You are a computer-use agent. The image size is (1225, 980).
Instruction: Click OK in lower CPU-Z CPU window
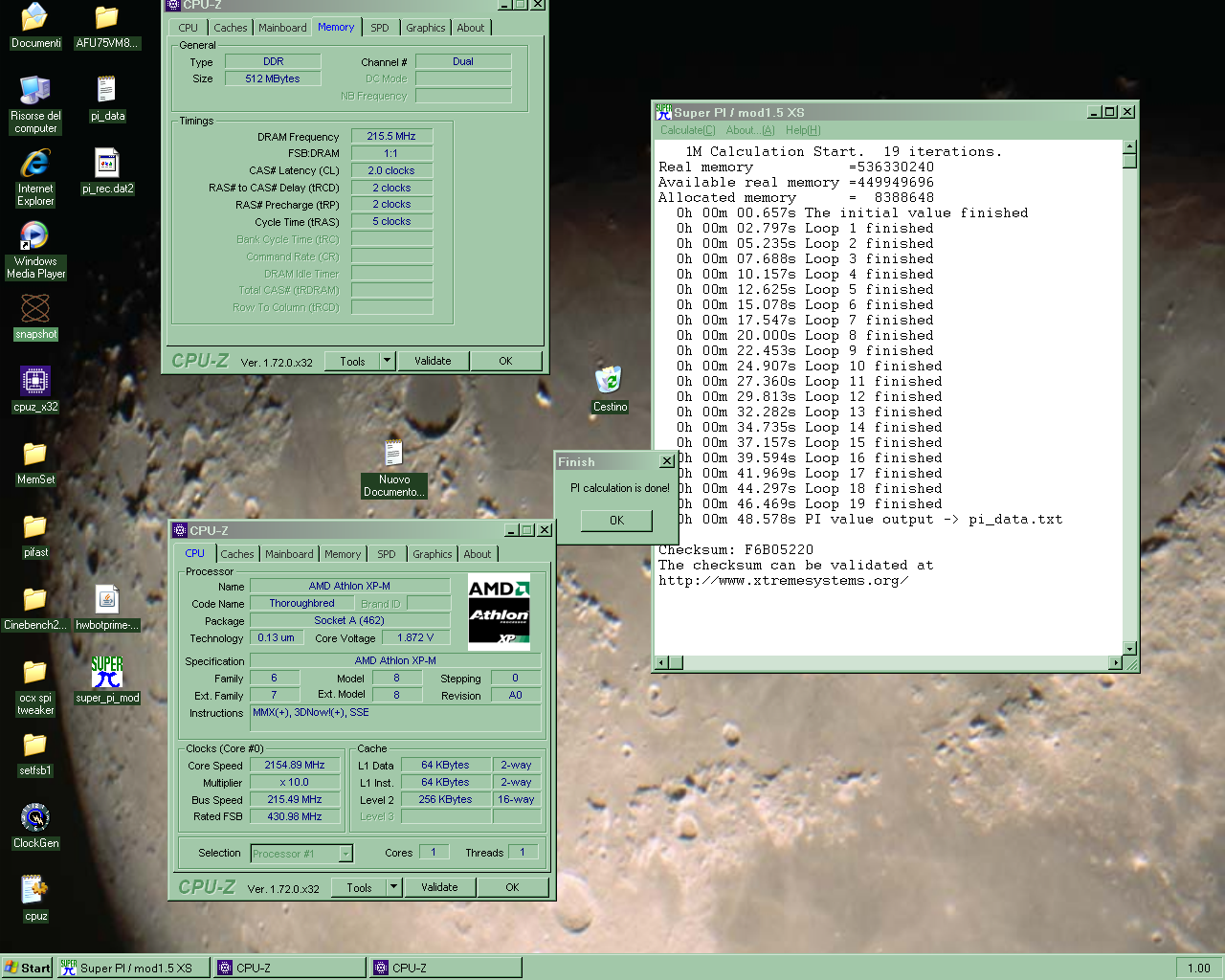click(x=512, y=887)
